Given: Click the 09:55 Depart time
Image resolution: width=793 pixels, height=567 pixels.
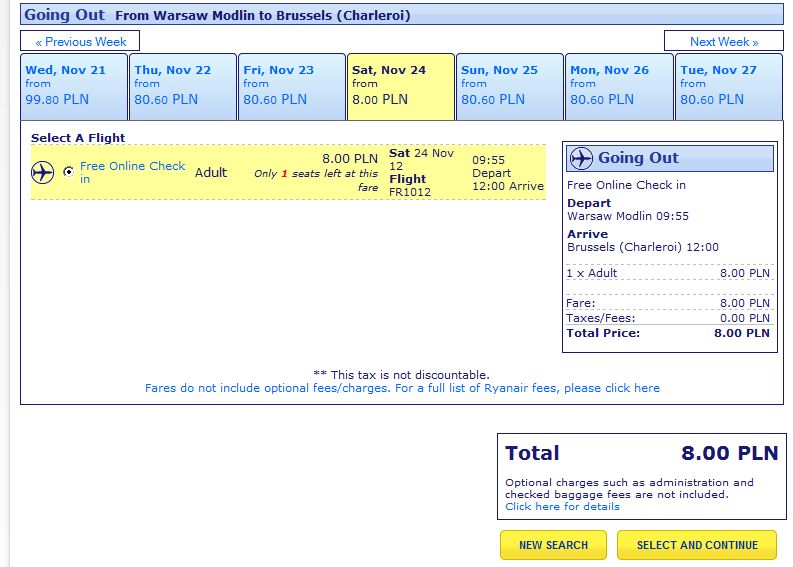Looking at the screenshot, I should [491, 166].
